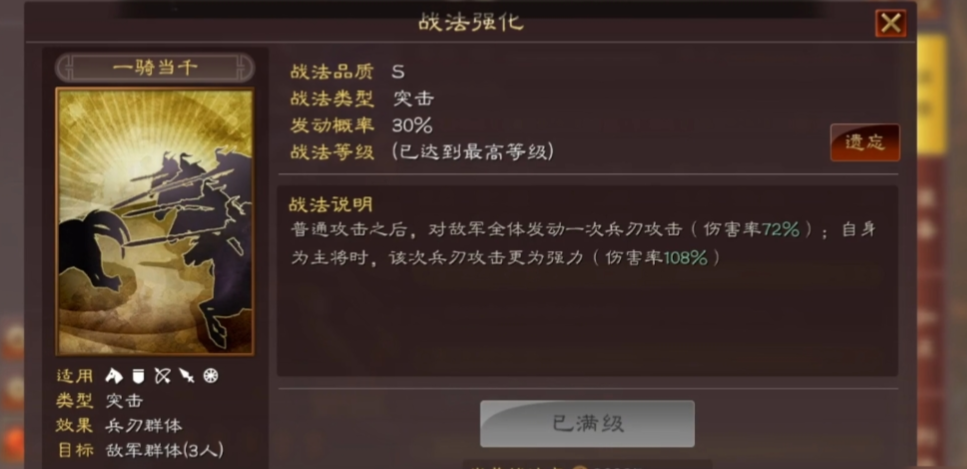Tap the 目标 敌军群体(3人) row
The width and height of the screenshot is (967, 469).
140,450
